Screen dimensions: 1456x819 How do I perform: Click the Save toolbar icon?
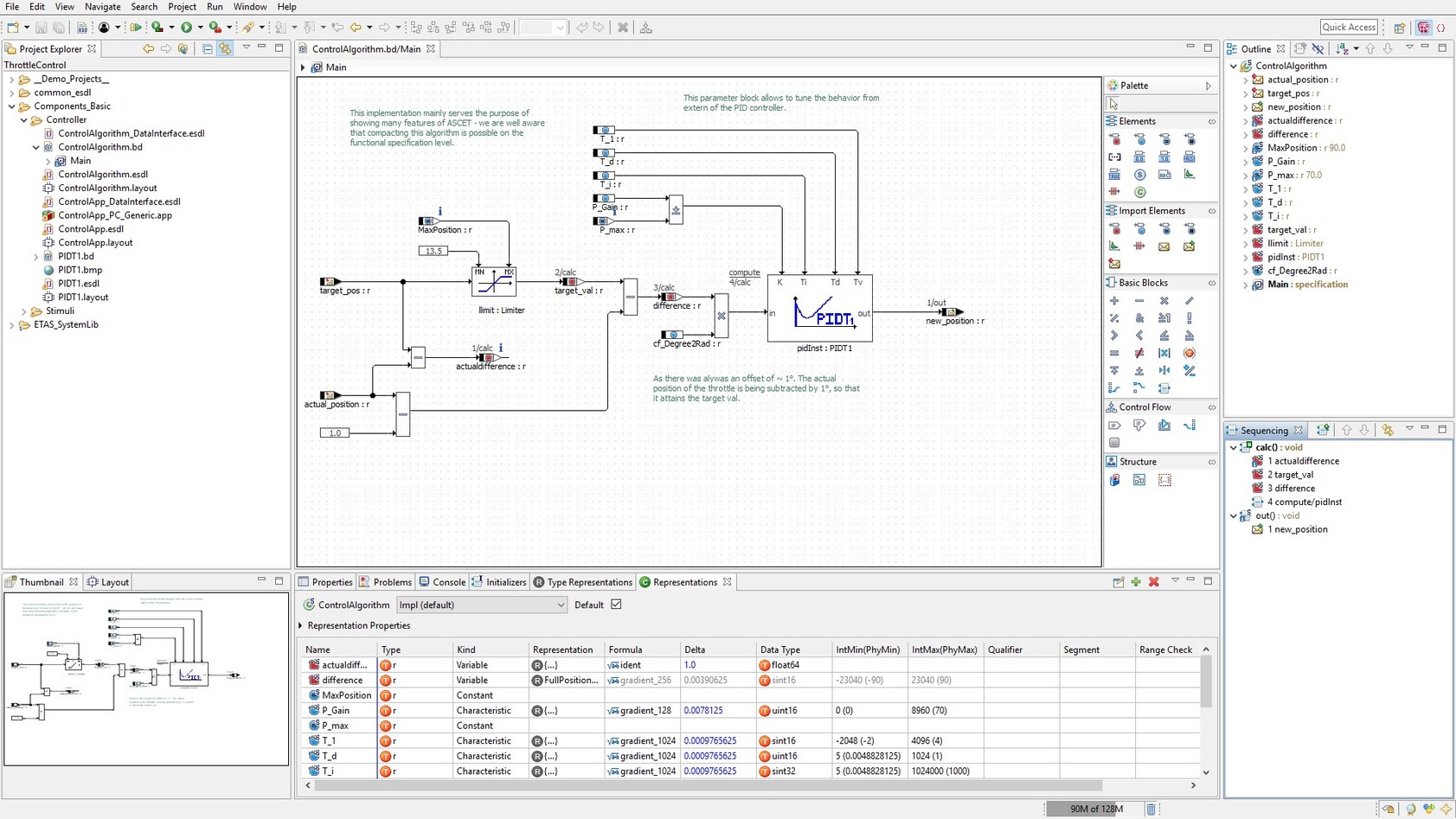pyautogui.click(x=41, y=28)
